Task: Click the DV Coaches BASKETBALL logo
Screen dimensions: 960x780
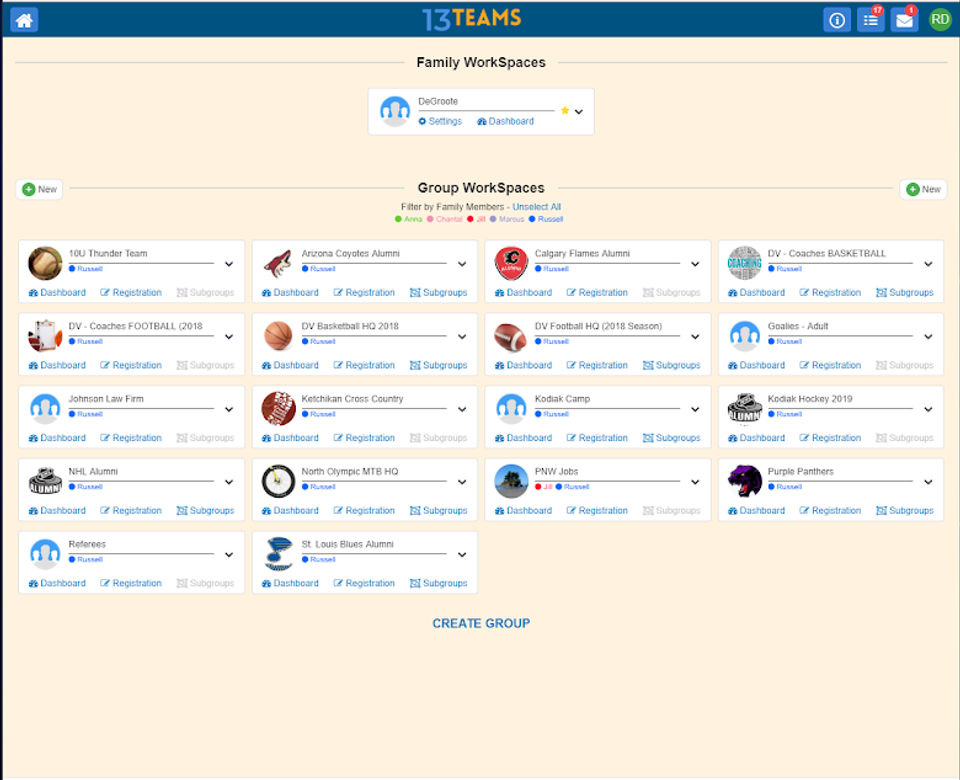Action: 744,263
